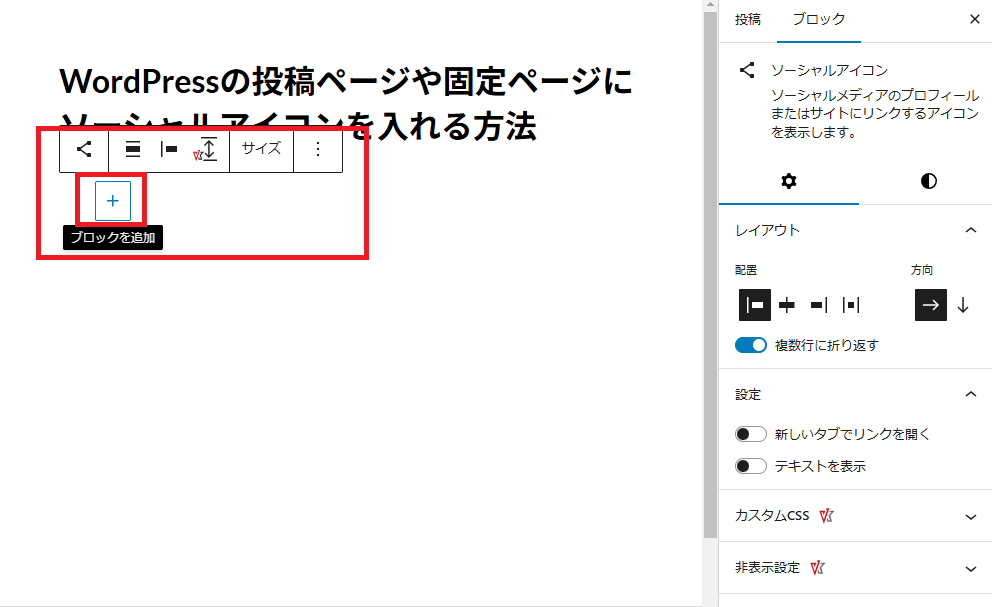The height and width of the screenshot is (607, 992).
Task: Open the gear settings tab
Action: point(788,181)
